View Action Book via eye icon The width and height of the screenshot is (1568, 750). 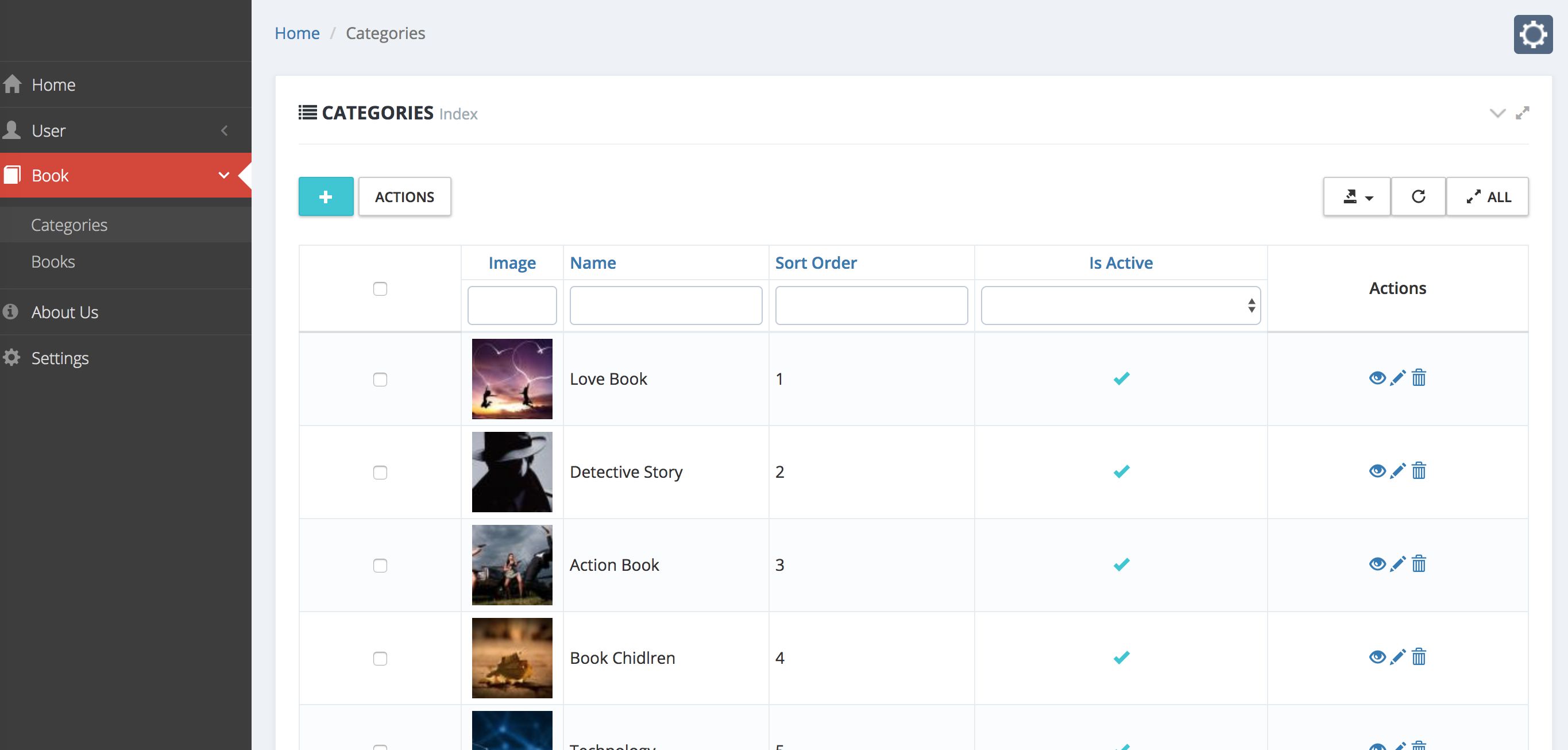[1377, 565]
